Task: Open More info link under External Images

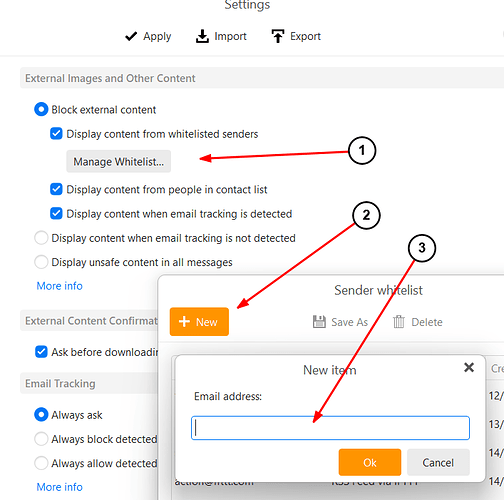Action: [59, 286]
